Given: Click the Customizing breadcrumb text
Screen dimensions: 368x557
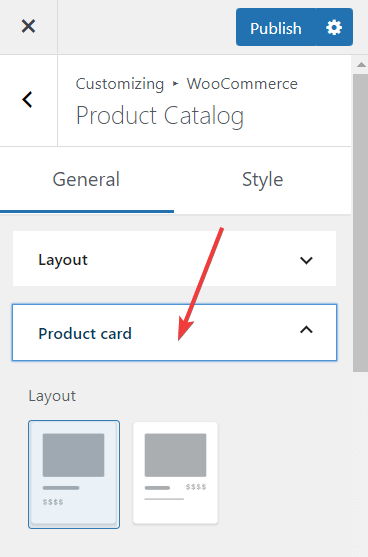Looking at the screenshot, I should click(120, 84).
